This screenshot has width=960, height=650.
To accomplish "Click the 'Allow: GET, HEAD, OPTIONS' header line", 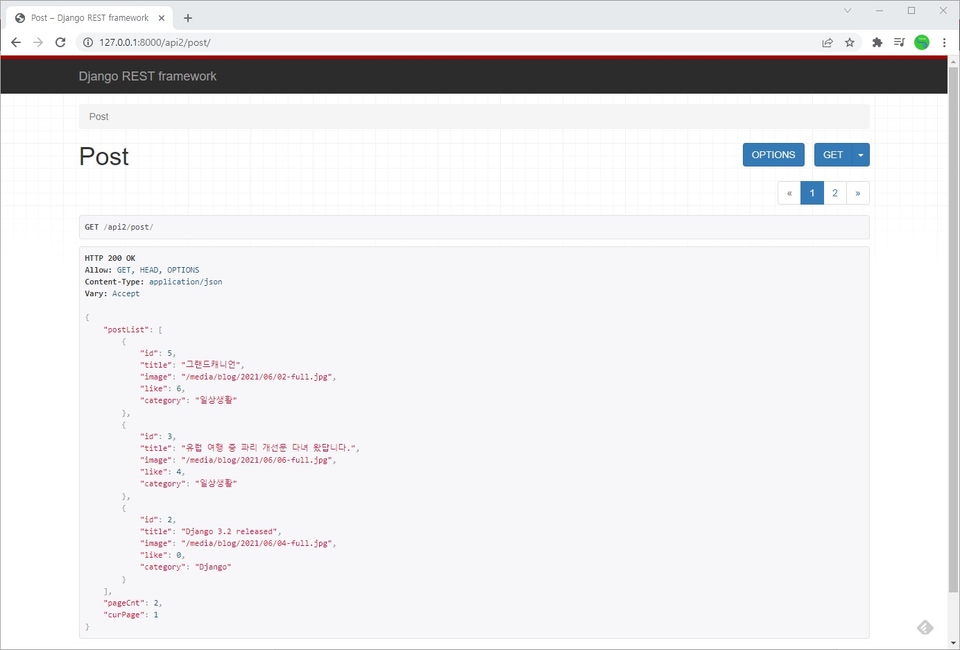I will [x=141, y=270].
